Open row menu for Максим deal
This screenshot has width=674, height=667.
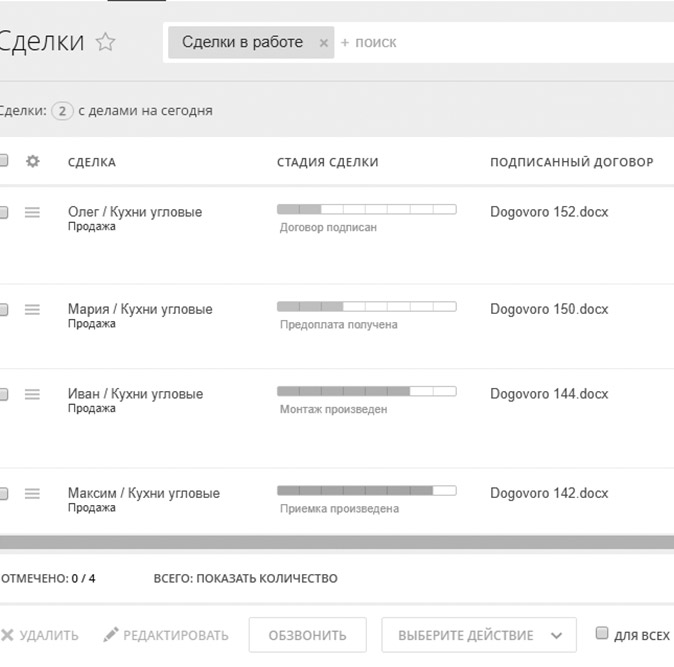32,493
